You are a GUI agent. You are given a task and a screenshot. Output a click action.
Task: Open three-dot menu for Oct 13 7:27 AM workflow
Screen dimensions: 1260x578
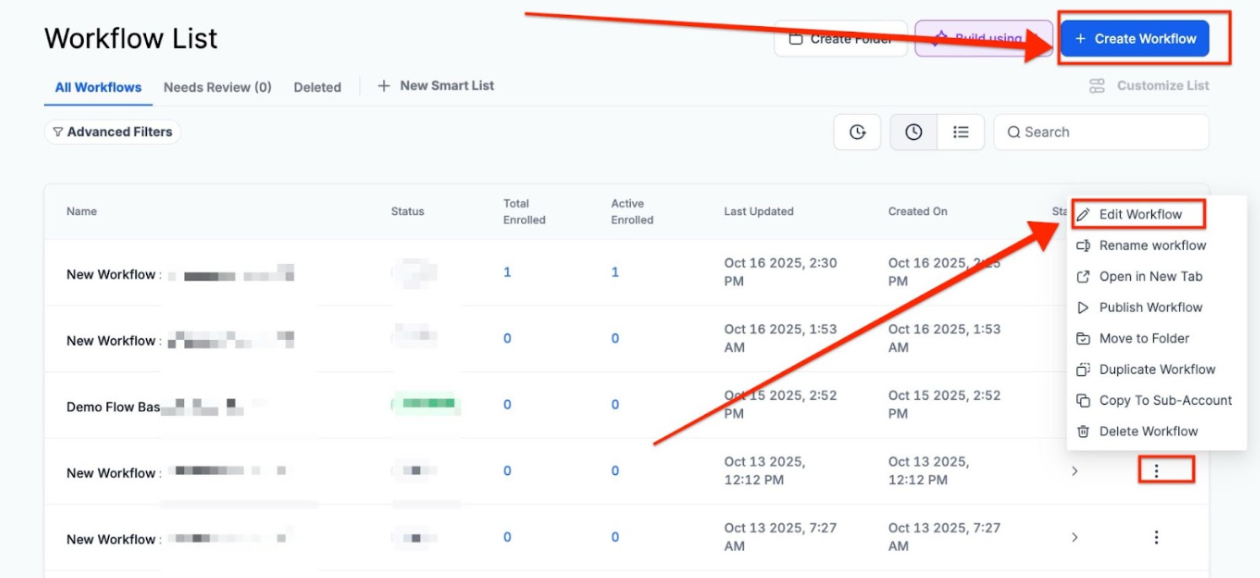tap(1156, 537)
